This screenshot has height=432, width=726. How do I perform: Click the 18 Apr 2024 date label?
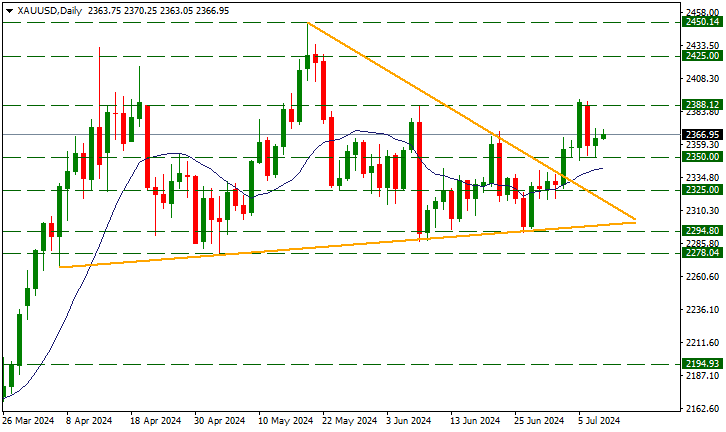(x=156, y=421)
